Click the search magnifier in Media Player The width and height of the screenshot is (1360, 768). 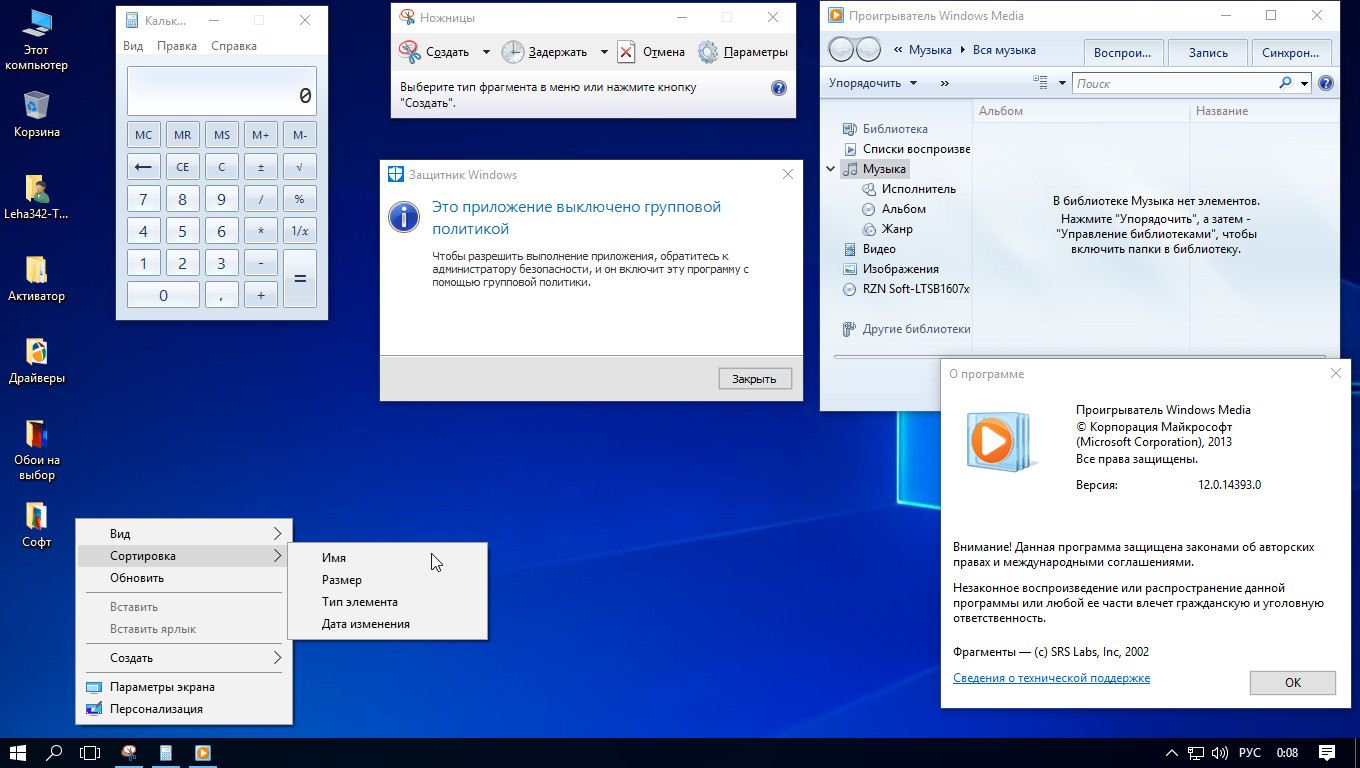[1285, 83]
